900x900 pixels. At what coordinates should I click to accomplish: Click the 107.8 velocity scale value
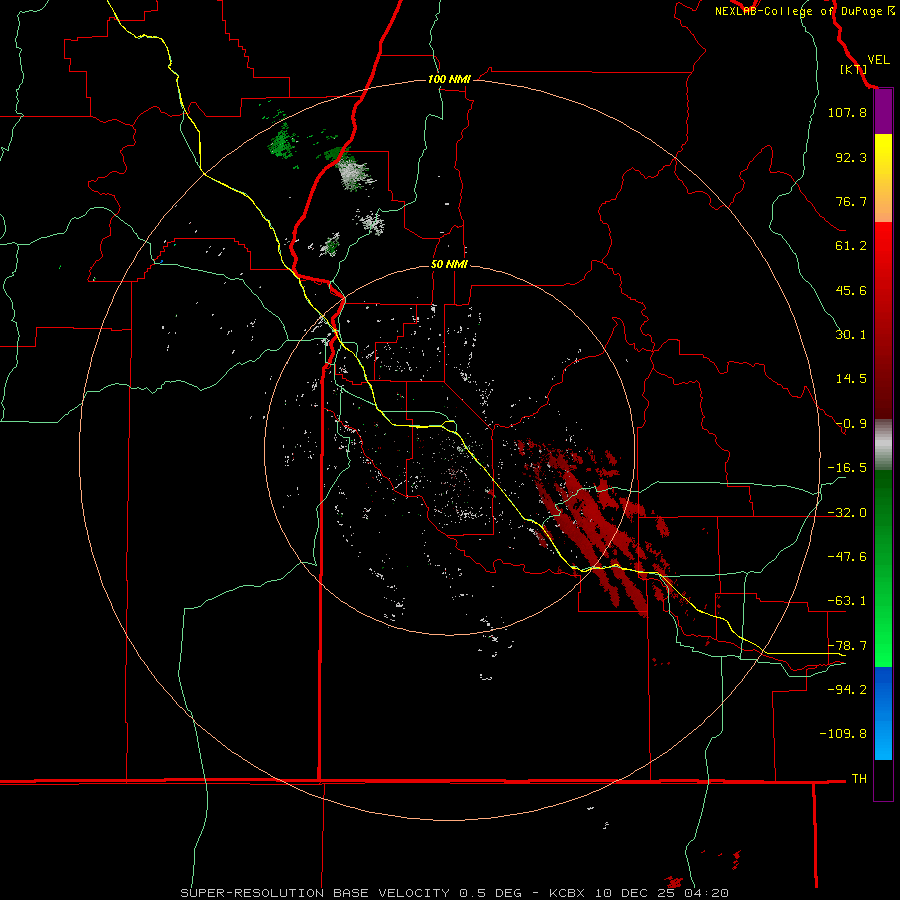[x=847, y=112]
